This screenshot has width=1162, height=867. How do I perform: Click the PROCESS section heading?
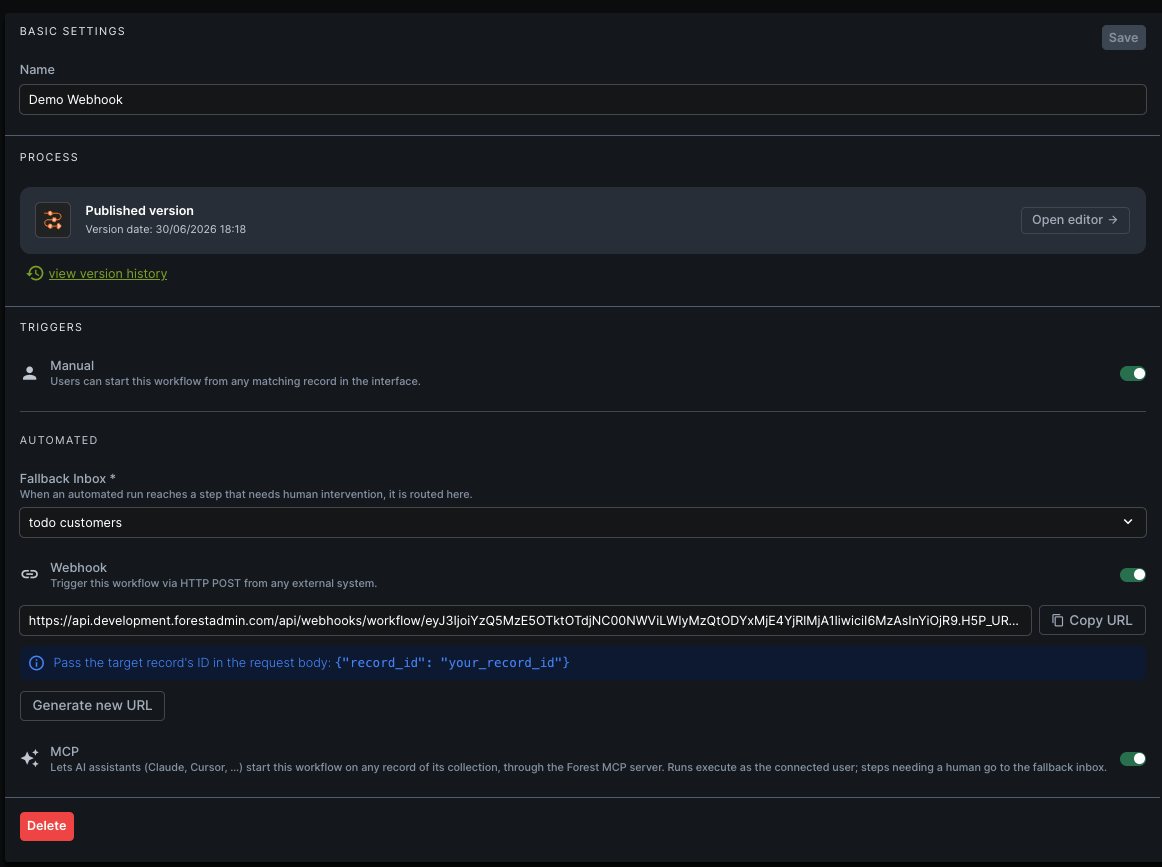click(49, 157)
